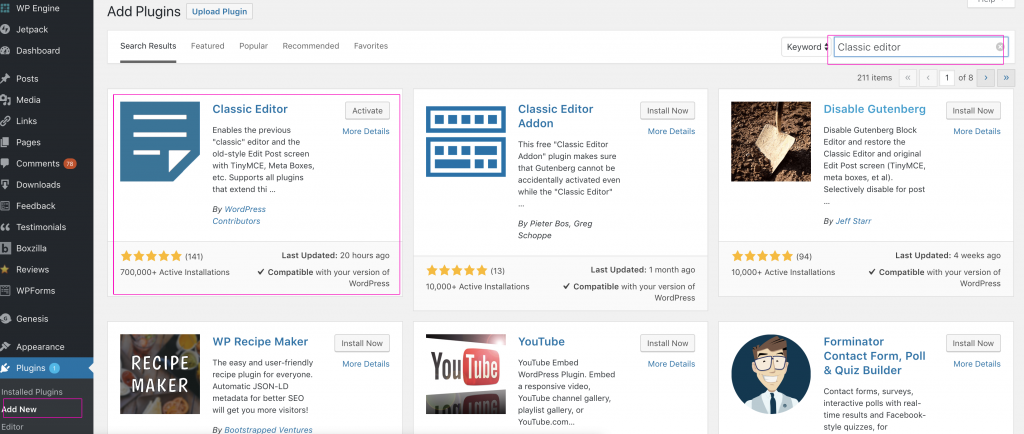1024x434 pixels.
Task: Go to next page of results
Action: tap(986, 78)
